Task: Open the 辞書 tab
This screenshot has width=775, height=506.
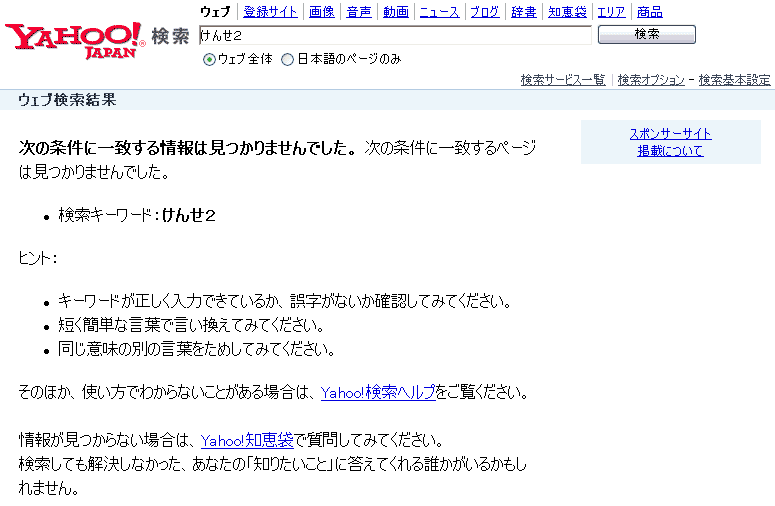Action: coord(523,12)
